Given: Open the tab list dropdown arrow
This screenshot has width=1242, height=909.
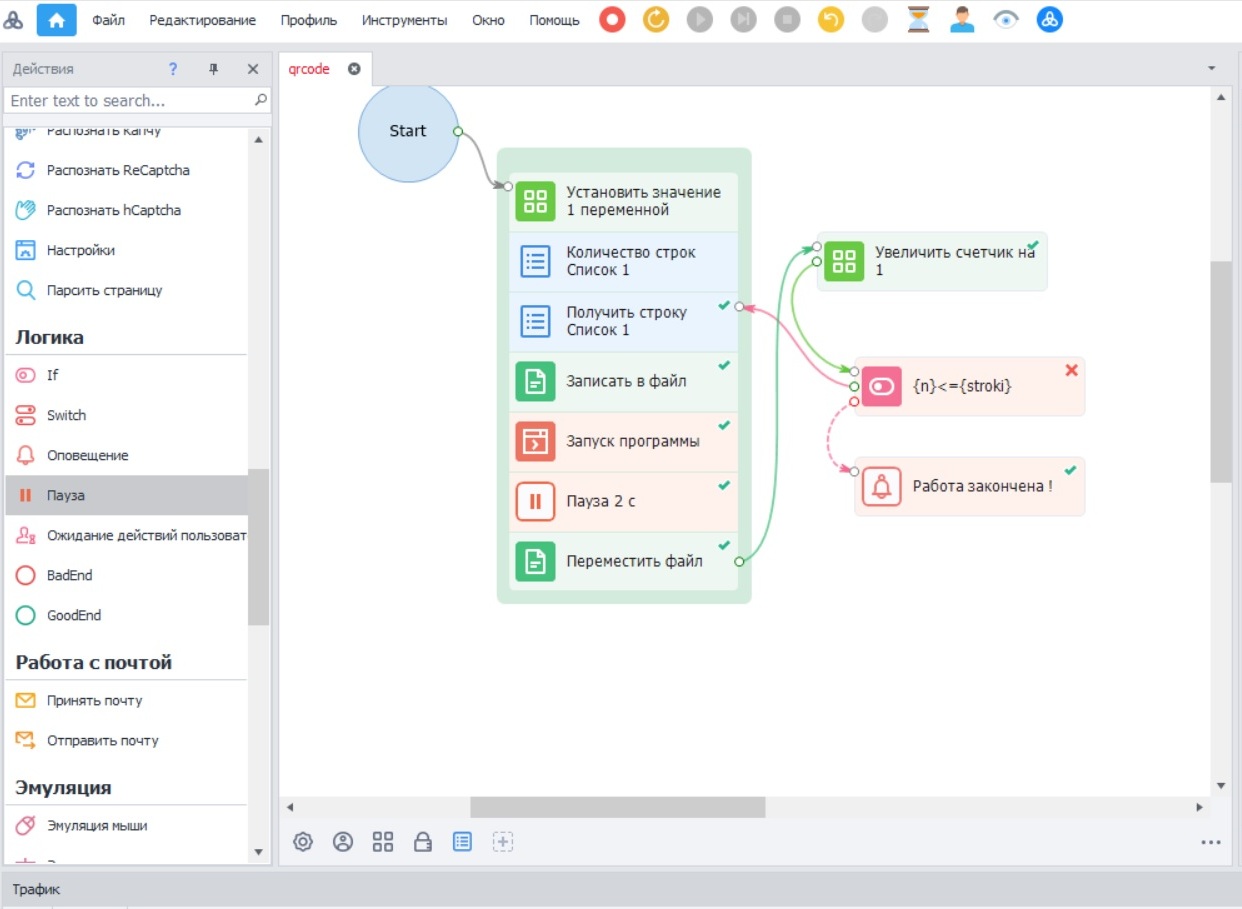Looking at the screenshot, I should tap(1211, 69).
